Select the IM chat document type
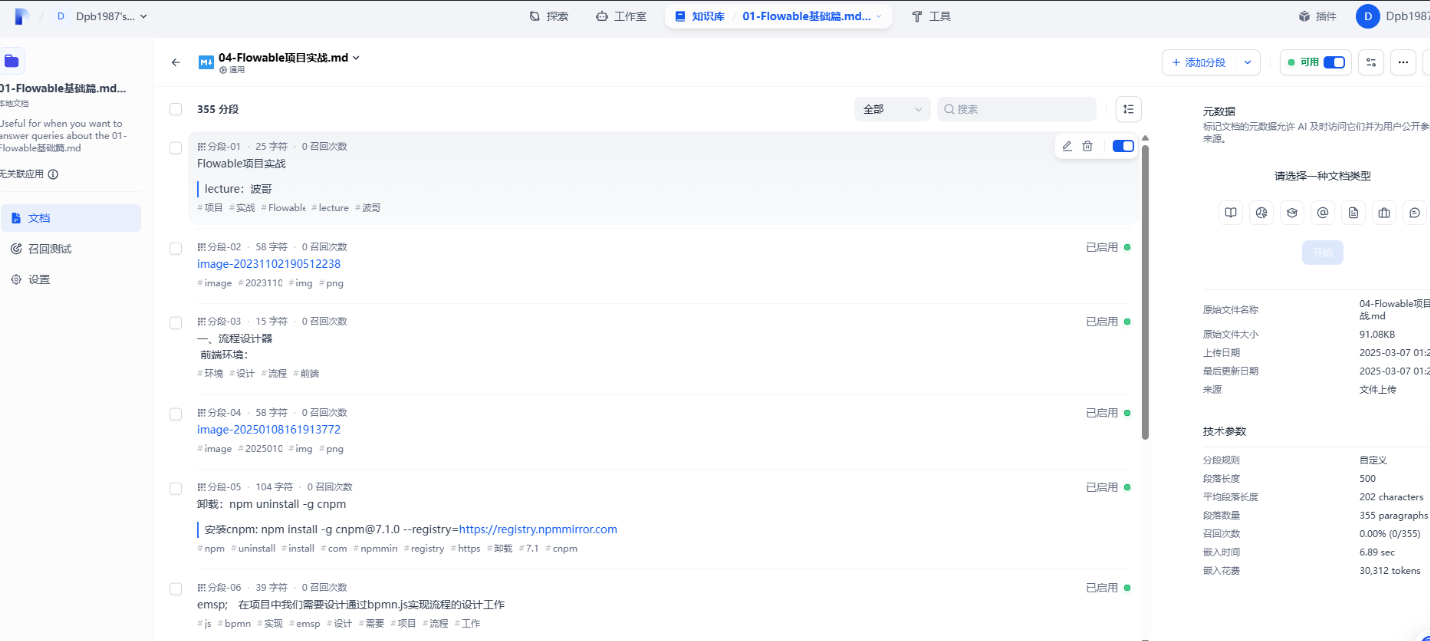This screenshot has height=641, width=1430. click(x=1414, y=212)
